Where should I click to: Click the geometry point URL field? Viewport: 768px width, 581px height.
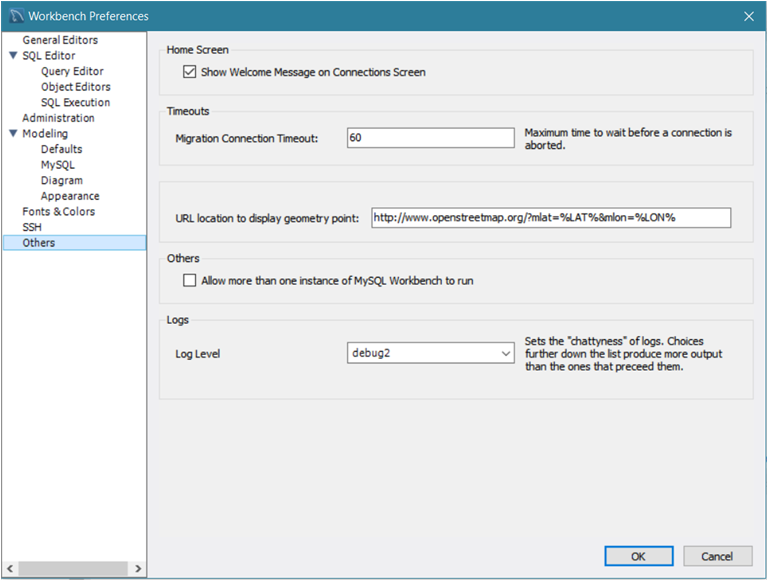click(551, 218)
